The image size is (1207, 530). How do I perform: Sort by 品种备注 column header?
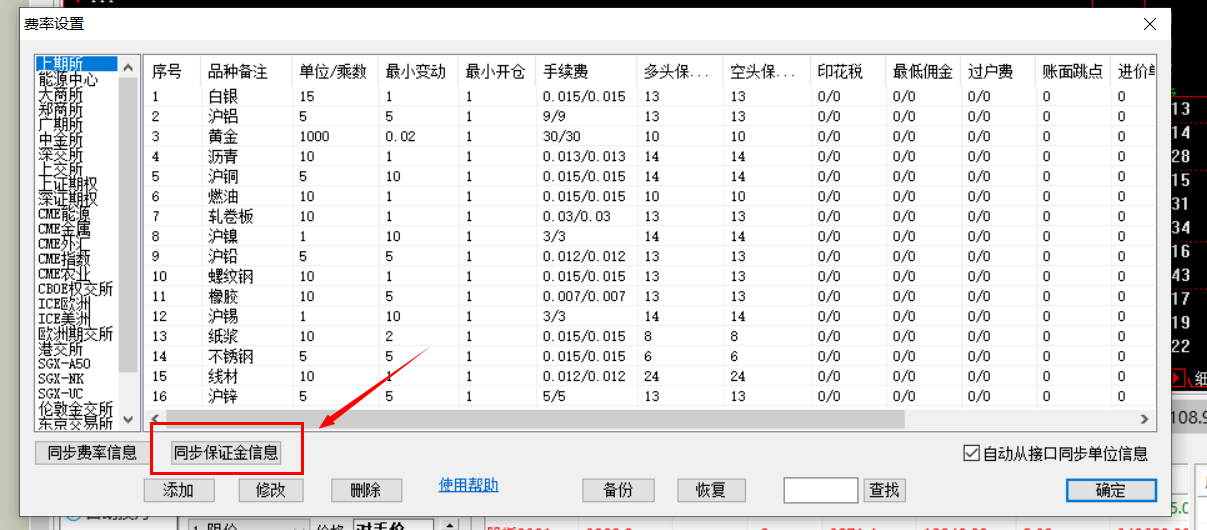(246, 71)
